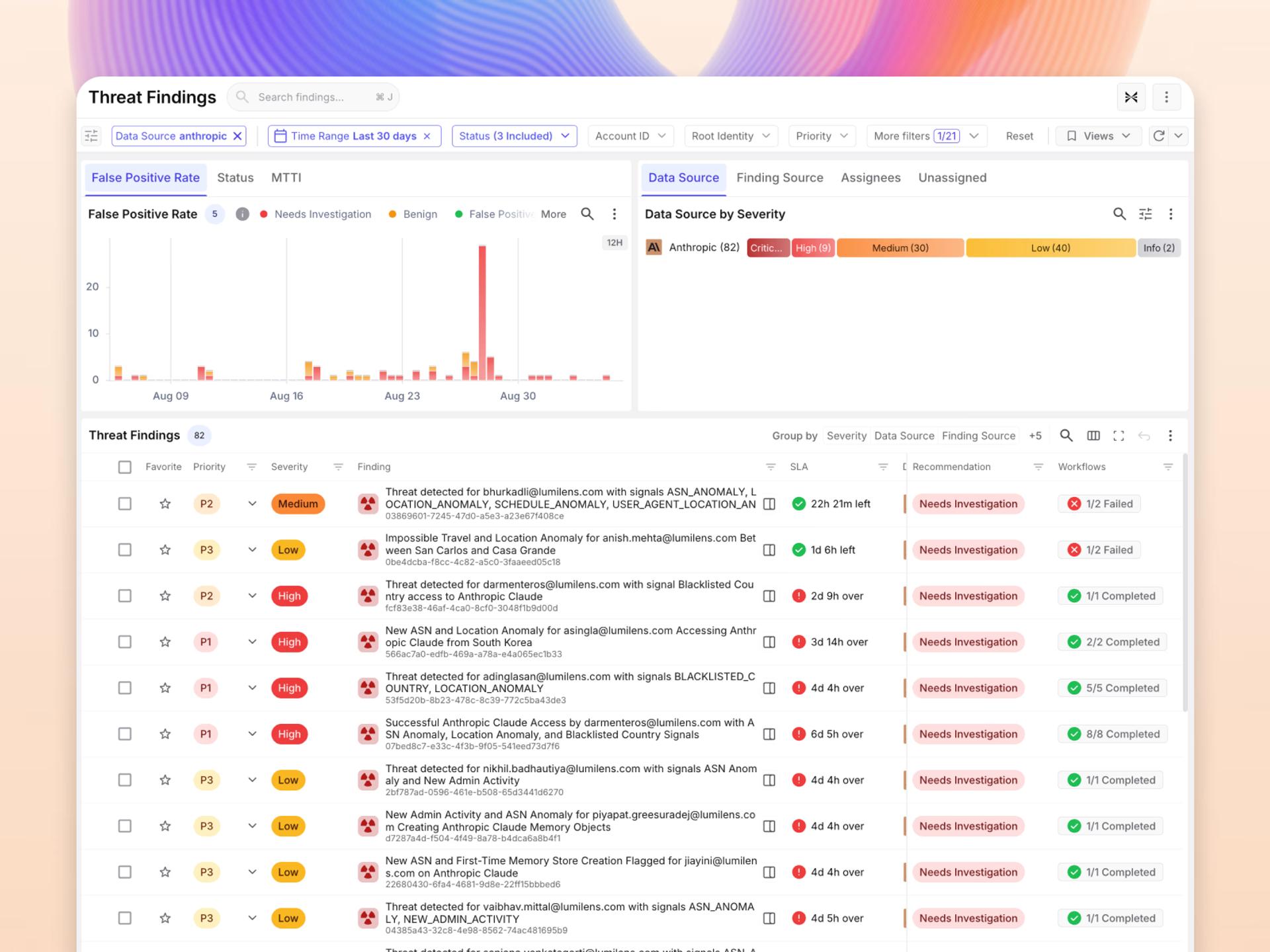Screen dimensions: 1270x952
Task: Click the undo arrow in table toolbar
Action: [x=1144, y=436]
